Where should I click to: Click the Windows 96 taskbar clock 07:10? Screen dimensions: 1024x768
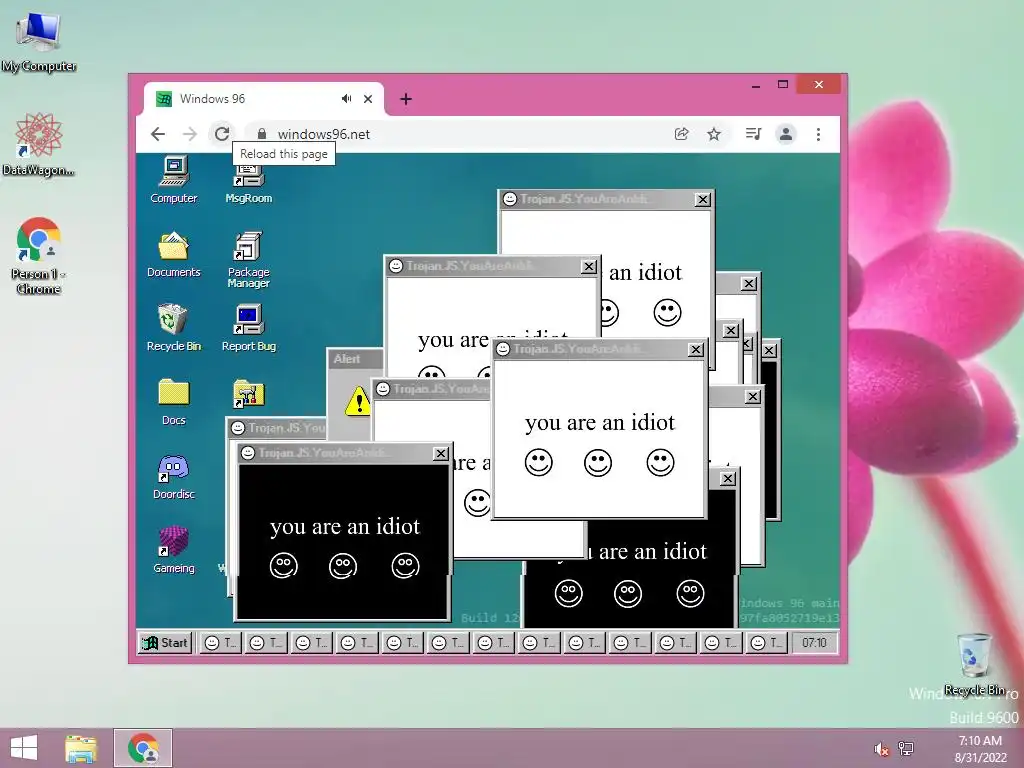point(814,643)
